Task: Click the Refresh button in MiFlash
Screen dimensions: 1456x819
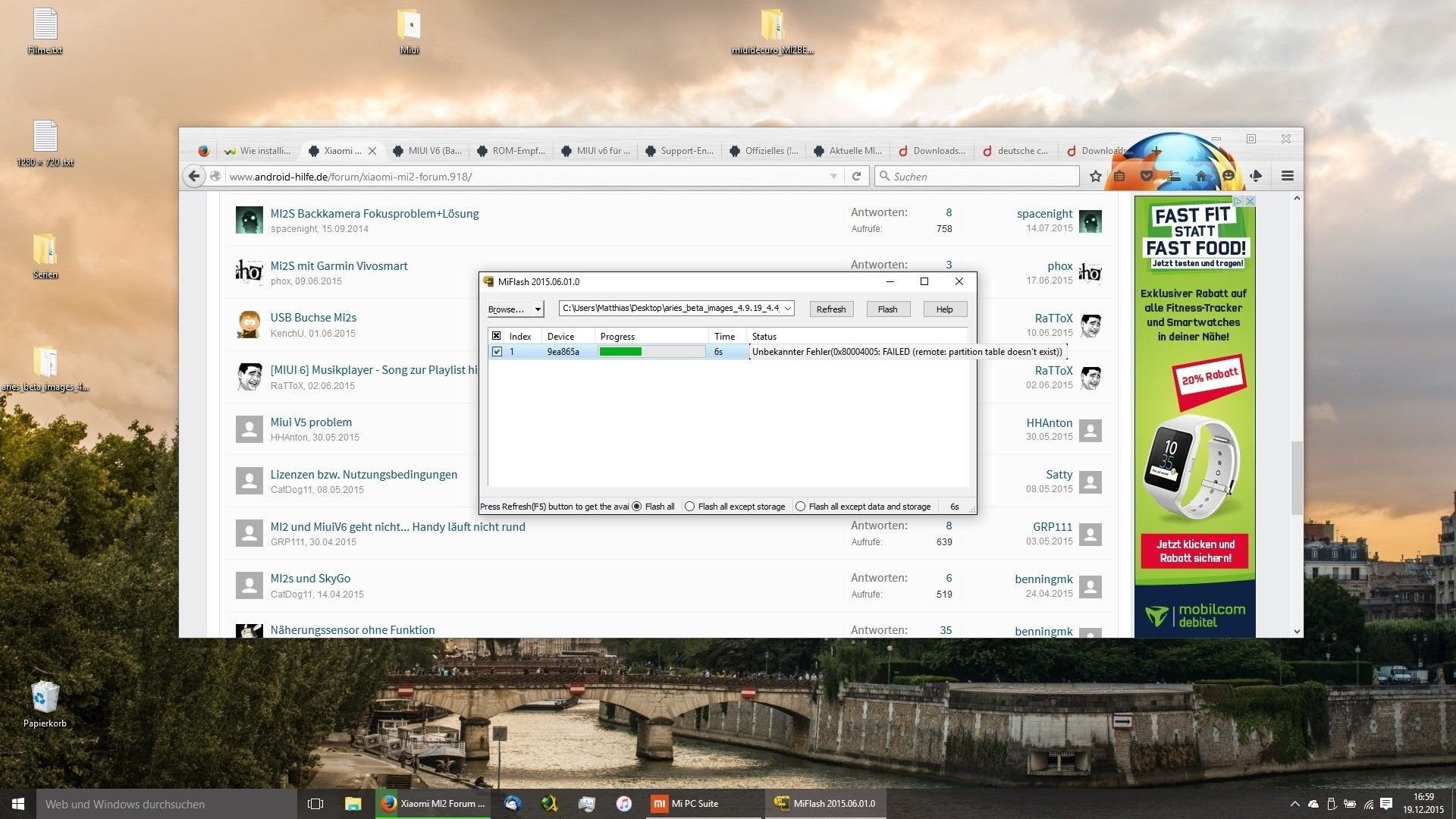Action: [831, 309]
